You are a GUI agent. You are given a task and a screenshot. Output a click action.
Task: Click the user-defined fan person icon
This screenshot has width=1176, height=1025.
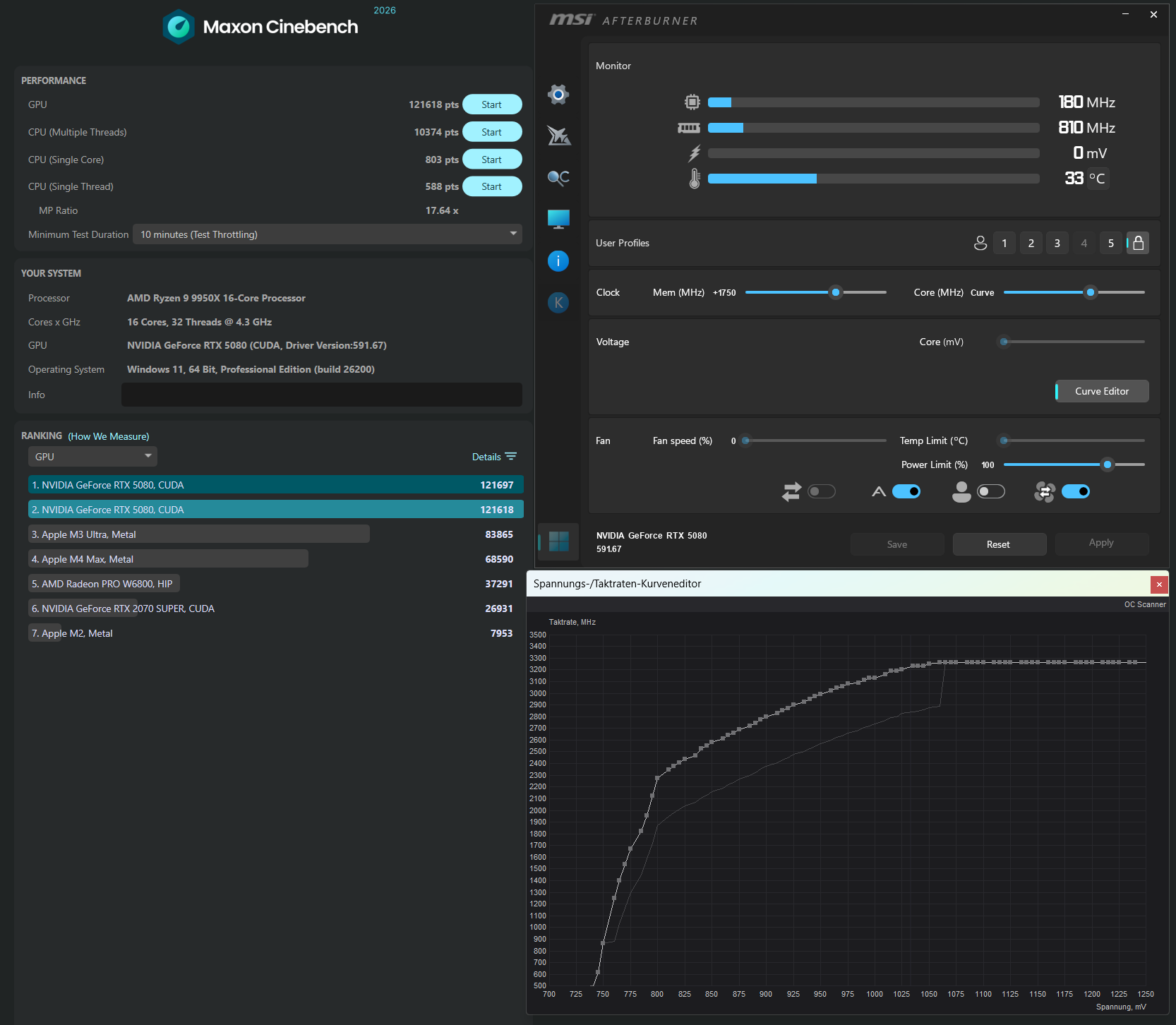961,491
